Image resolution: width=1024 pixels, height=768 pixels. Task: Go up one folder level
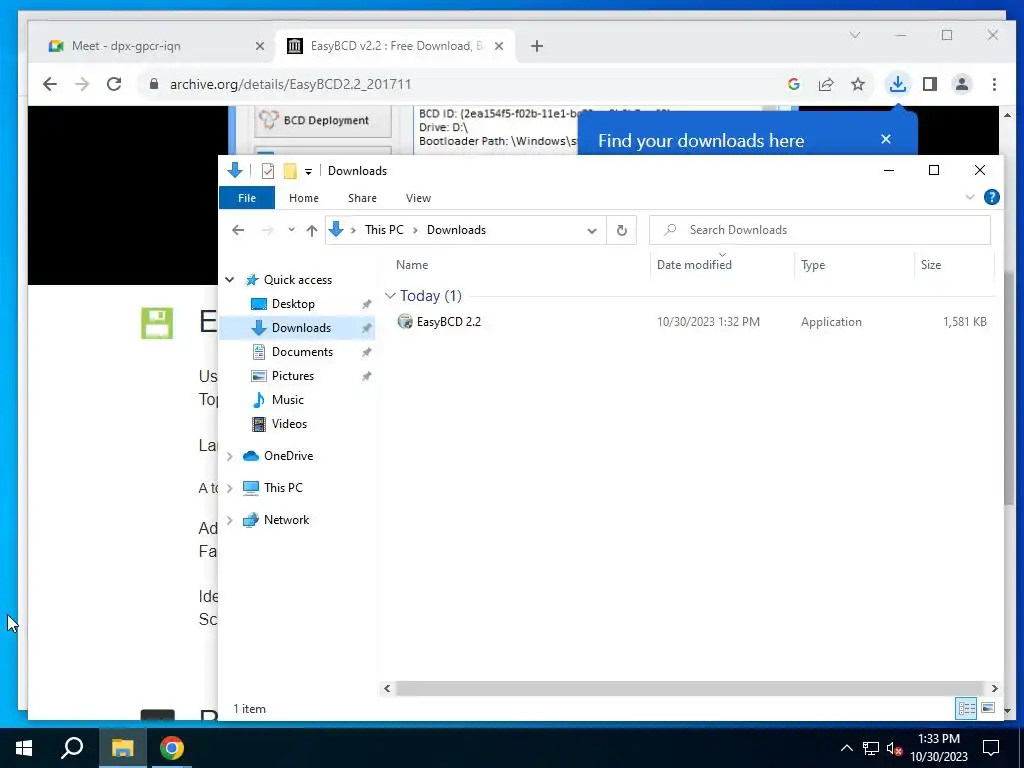312,230
